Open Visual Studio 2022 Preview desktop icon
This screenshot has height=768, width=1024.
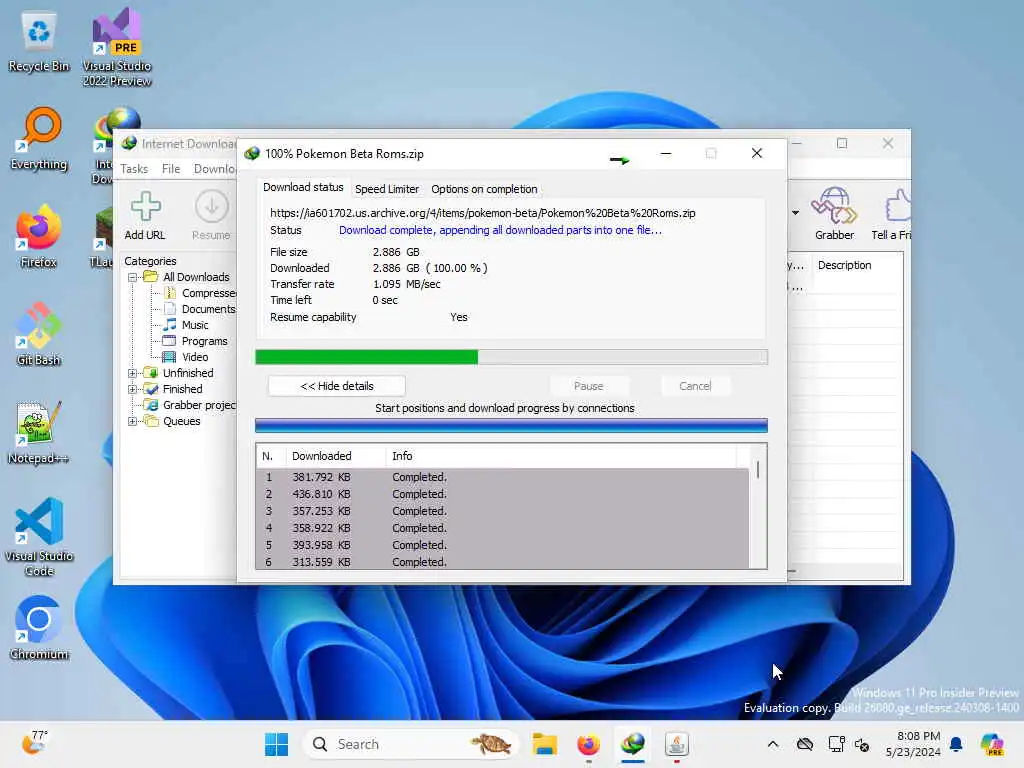pos(117,47)
